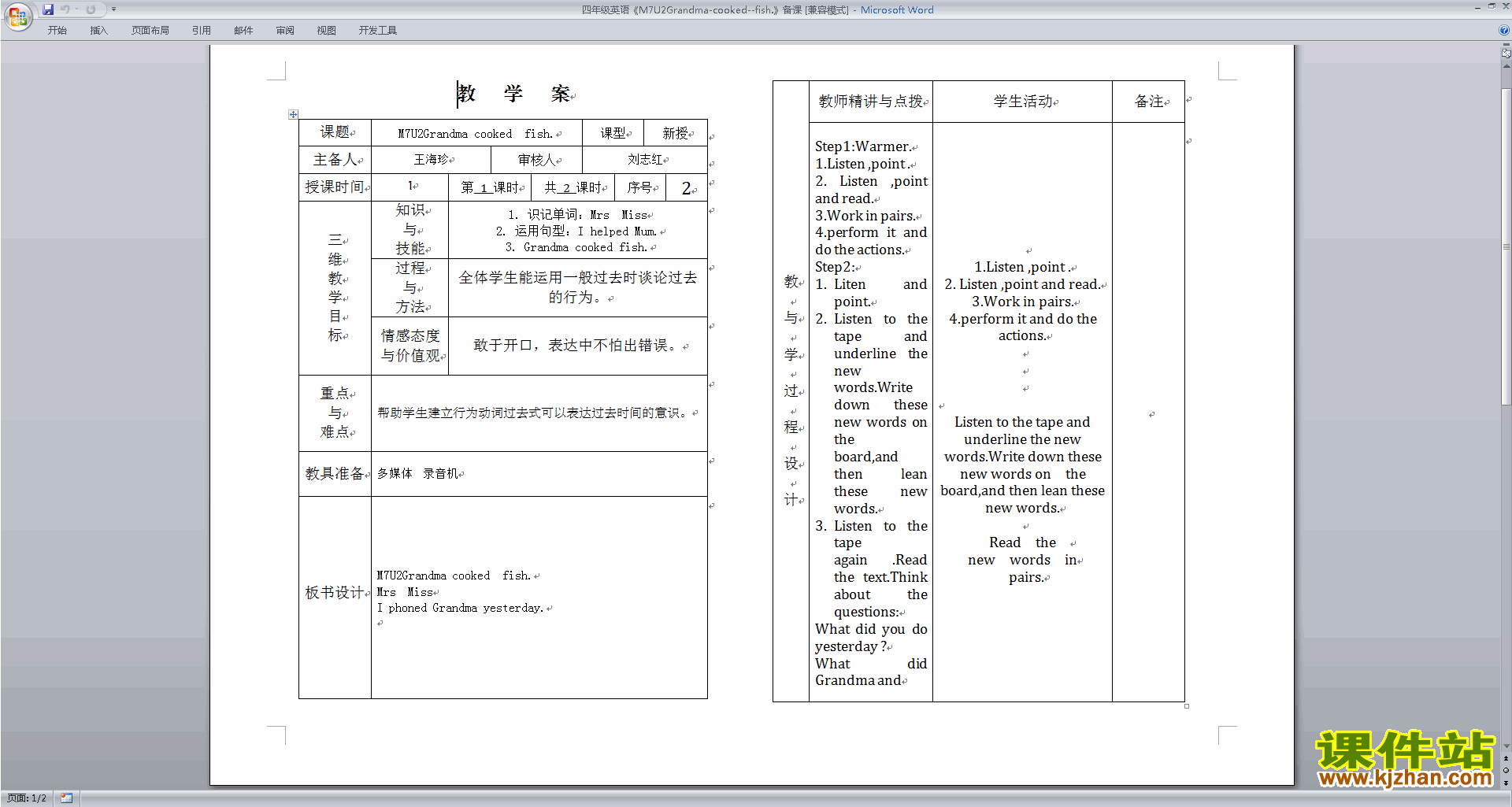This screenshot has height=807, width=1512.
Task: Click the 'Step2:' line
Action: [x=836, y=267]
